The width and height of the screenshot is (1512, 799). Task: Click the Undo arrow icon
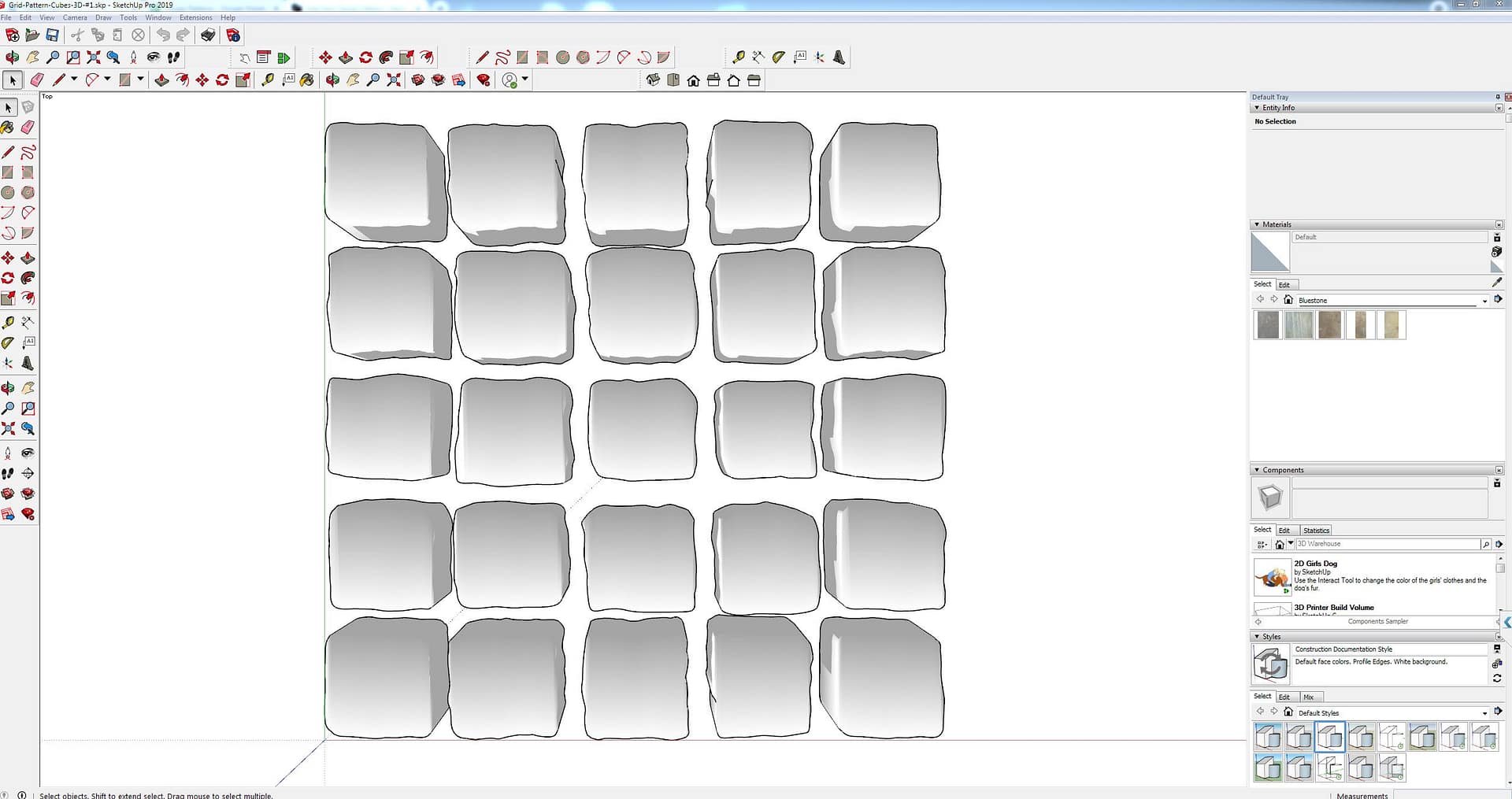[x=162, y=35]
